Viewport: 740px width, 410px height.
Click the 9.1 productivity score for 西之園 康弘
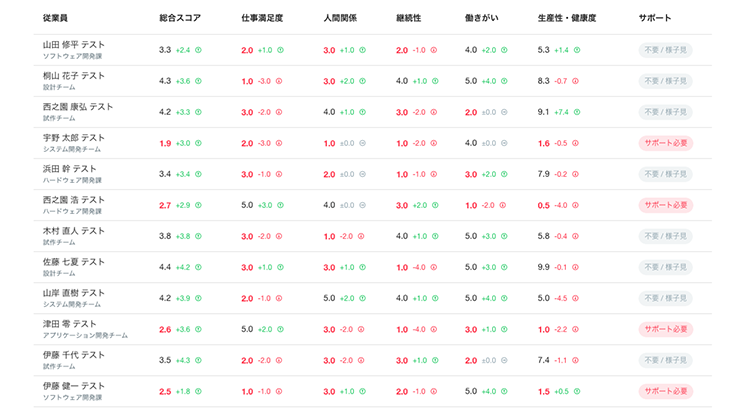[x=543, y=112]
